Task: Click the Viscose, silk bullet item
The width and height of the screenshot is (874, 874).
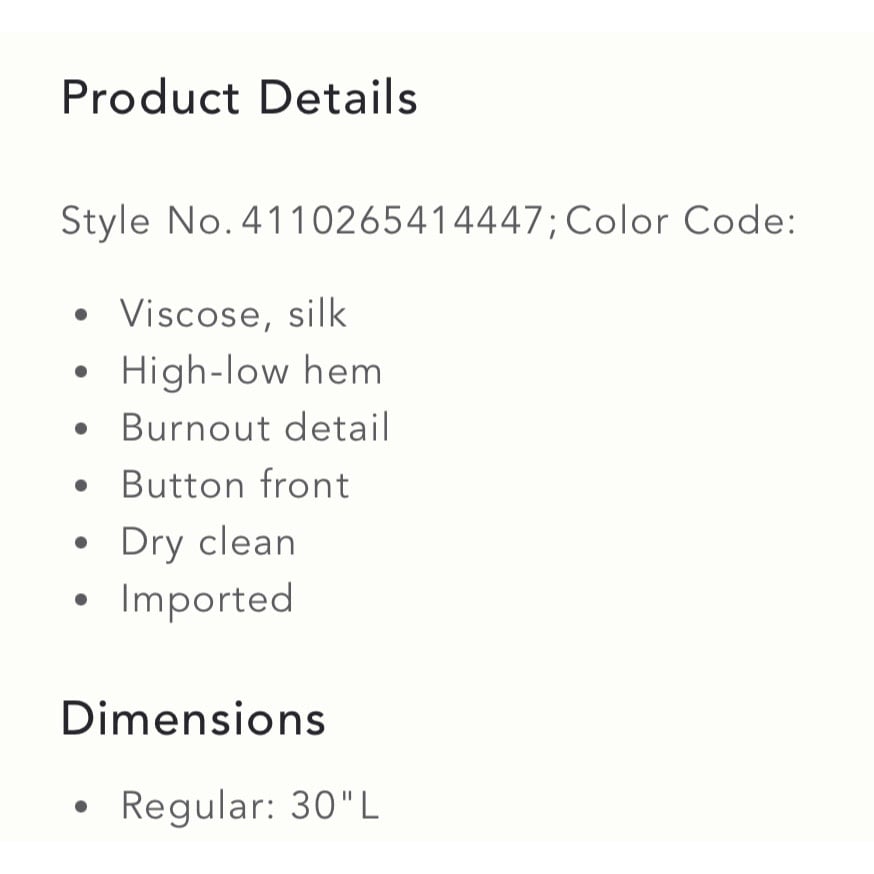Action: (x=234, y=314)
